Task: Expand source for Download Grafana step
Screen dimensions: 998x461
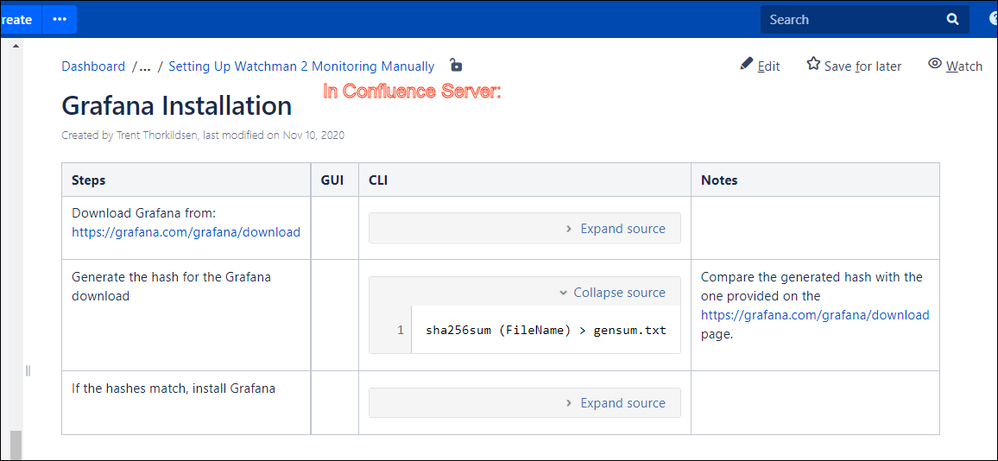Action: (615, 229)
